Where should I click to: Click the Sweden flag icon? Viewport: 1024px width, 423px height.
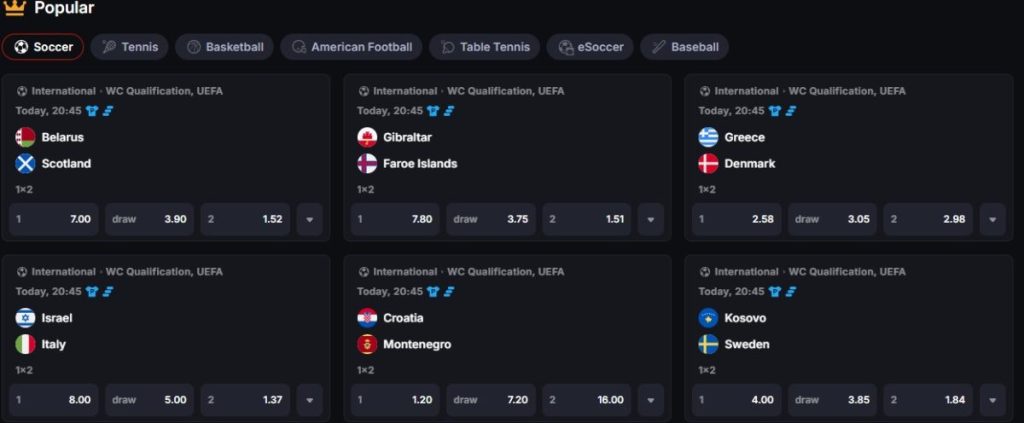[x=708, y=344]
